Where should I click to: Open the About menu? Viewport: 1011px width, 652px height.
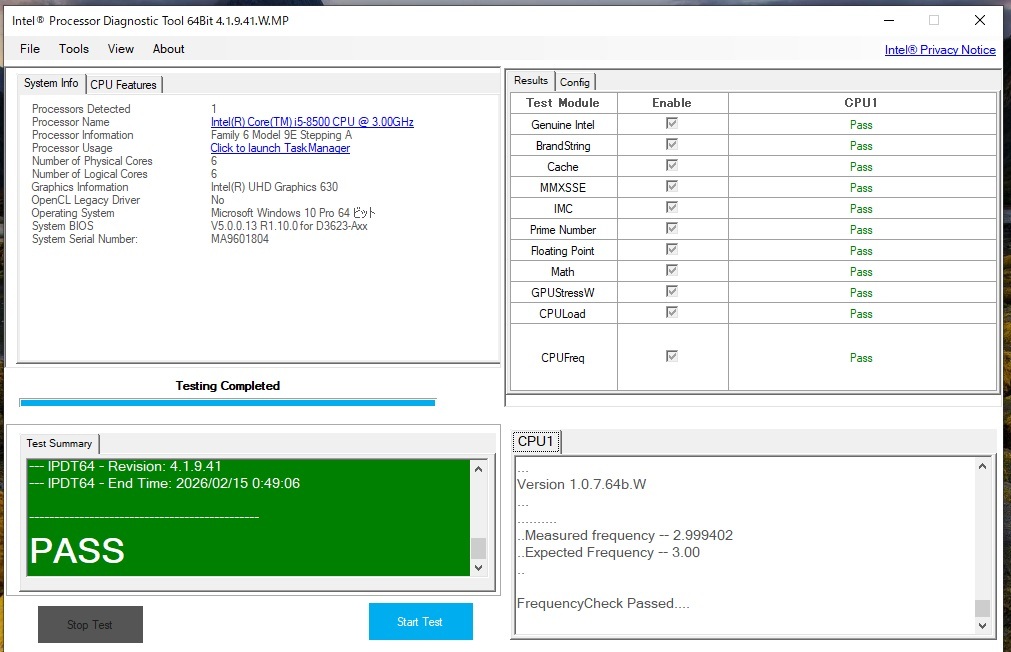[x=168, y=48]
